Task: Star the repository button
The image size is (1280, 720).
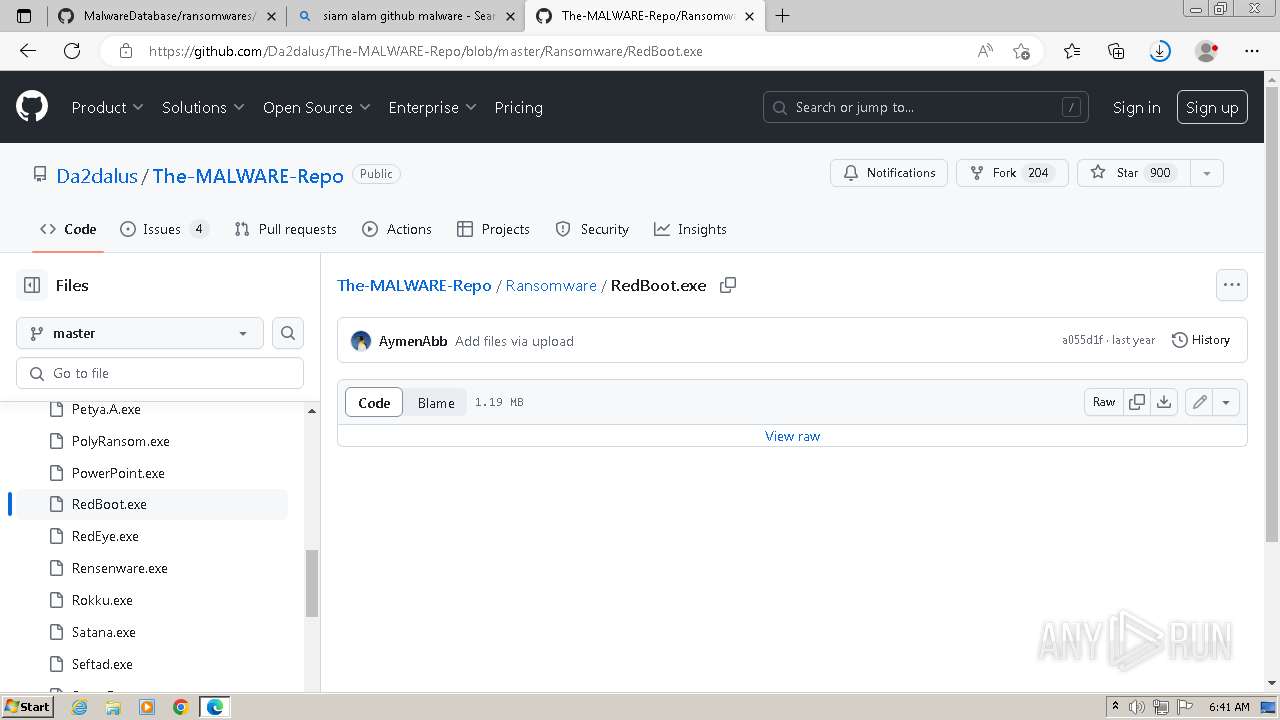Action: tap(1134, 173)
